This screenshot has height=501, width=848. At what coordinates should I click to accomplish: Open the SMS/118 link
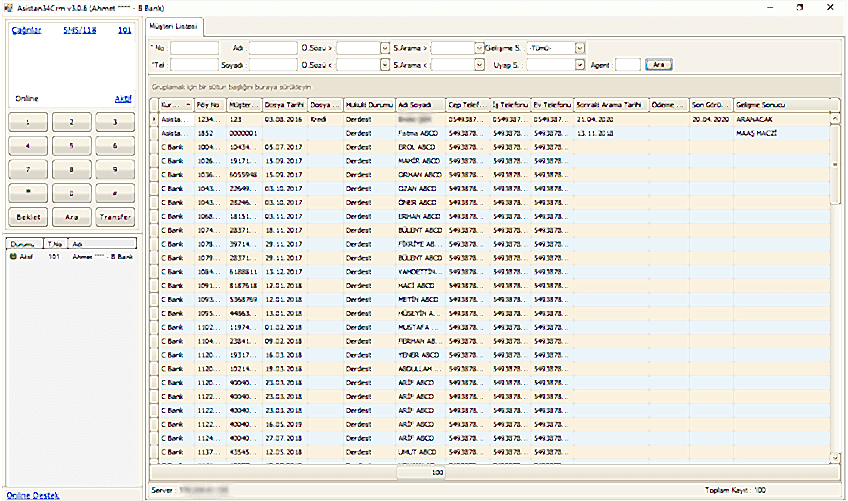click(80, 31)
